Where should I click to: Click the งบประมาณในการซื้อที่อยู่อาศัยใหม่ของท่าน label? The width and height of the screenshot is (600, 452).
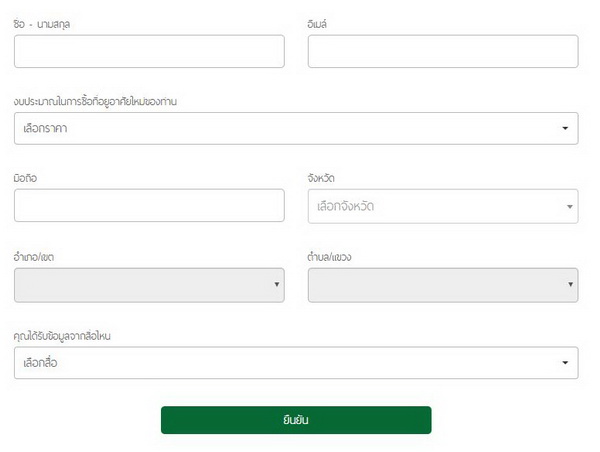pos(96,101)
